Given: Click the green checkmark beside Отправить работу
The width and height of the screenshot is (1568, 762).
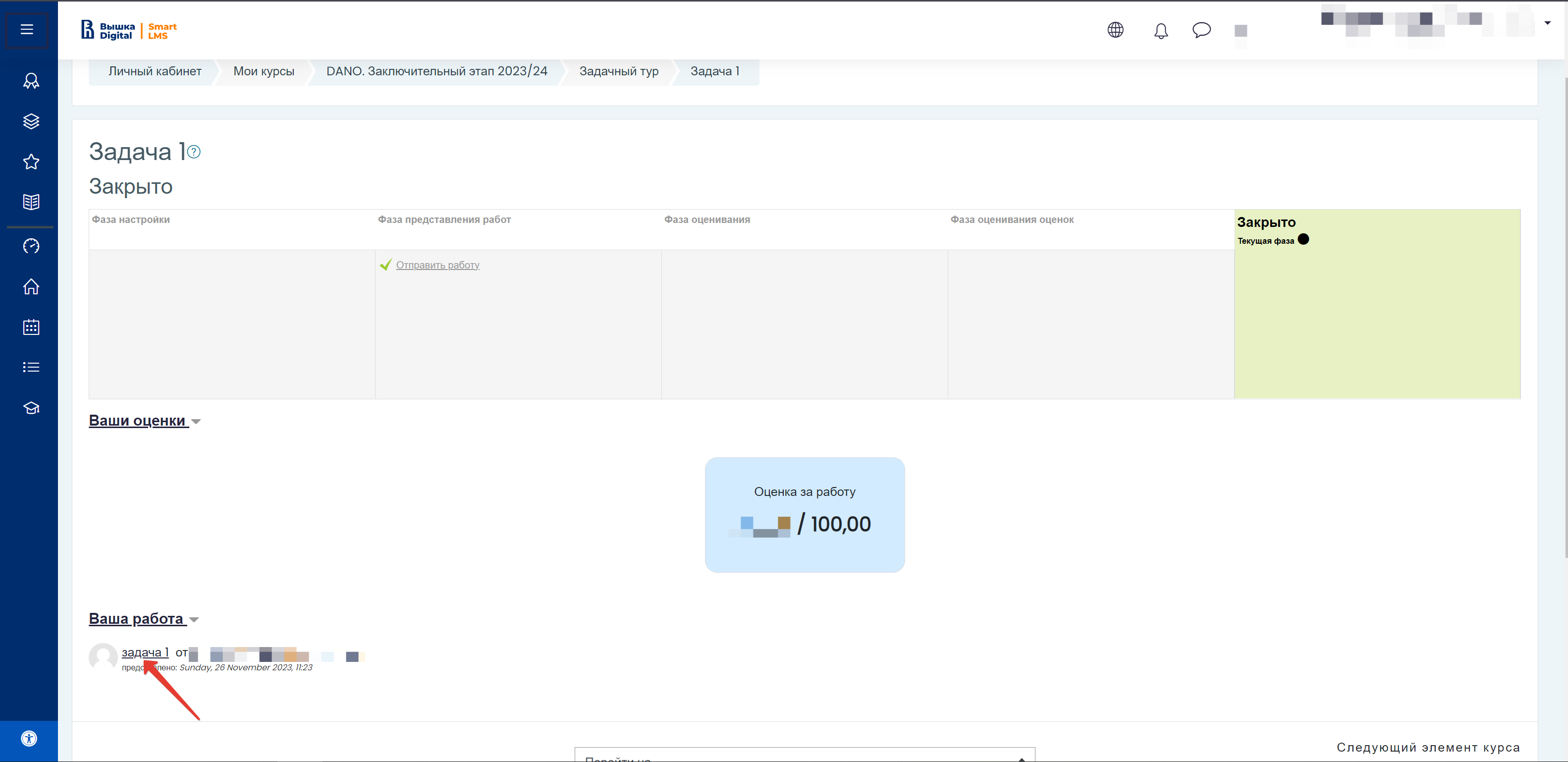Looking at the screenshot, I should coord(386,265).
